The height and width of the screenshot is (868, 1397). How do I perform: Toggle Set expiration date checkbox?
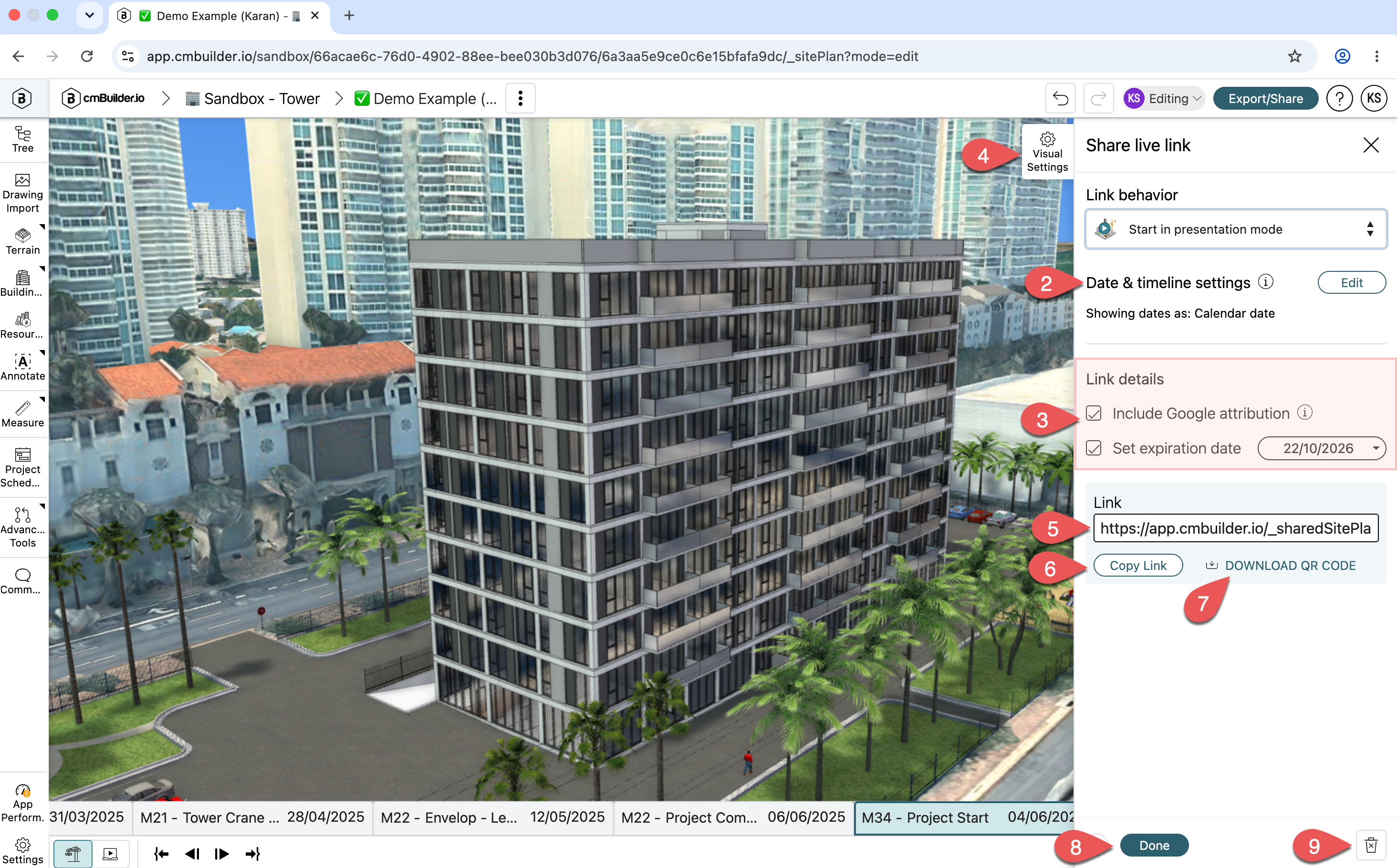pos(1094,448)
